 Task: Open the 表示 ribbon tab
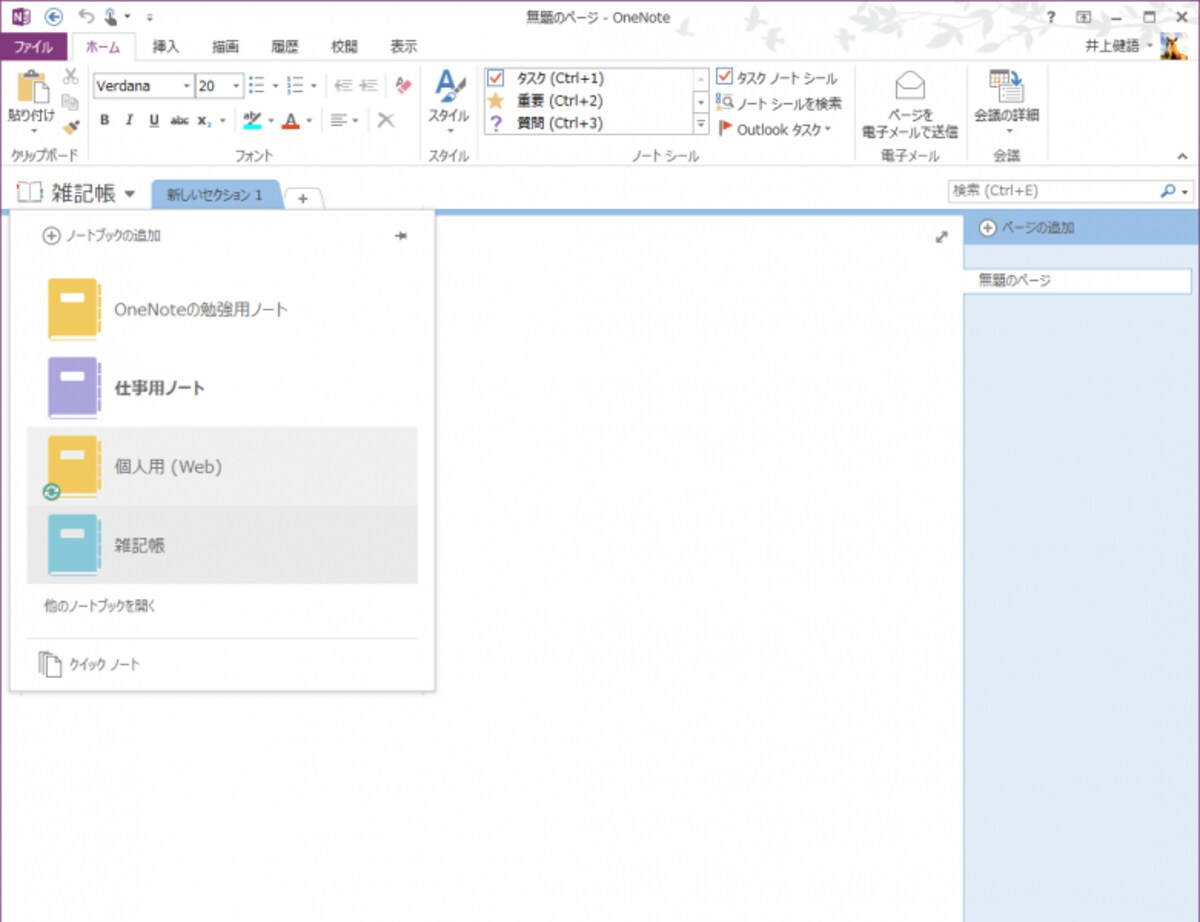(404, 47)
